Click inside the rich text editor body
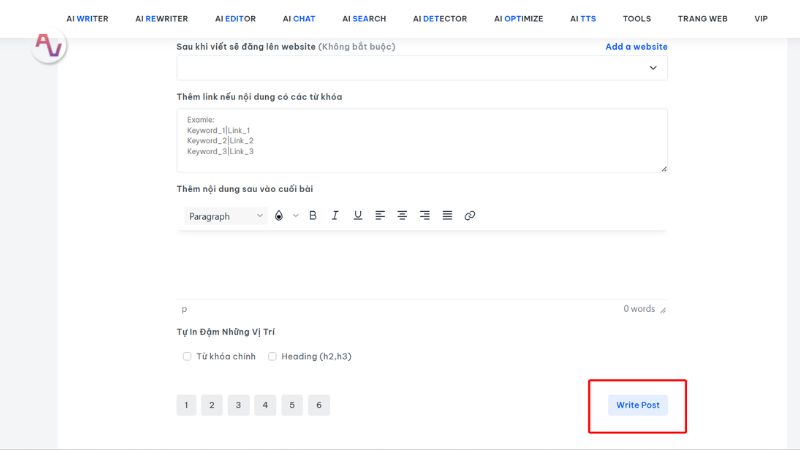Image resolution: width=800 pixels, height=450 pixels. pos(422,264)
